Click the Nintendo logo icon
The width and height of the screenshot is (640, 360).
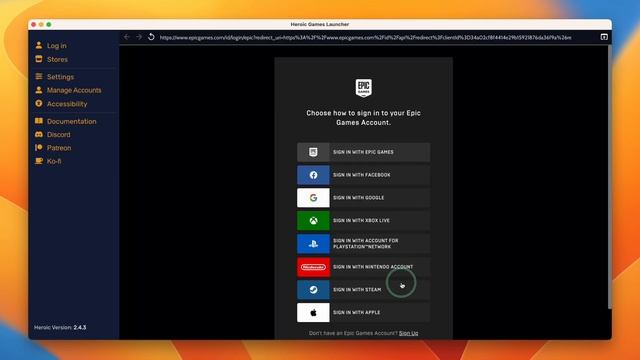[x=313, y=267]
